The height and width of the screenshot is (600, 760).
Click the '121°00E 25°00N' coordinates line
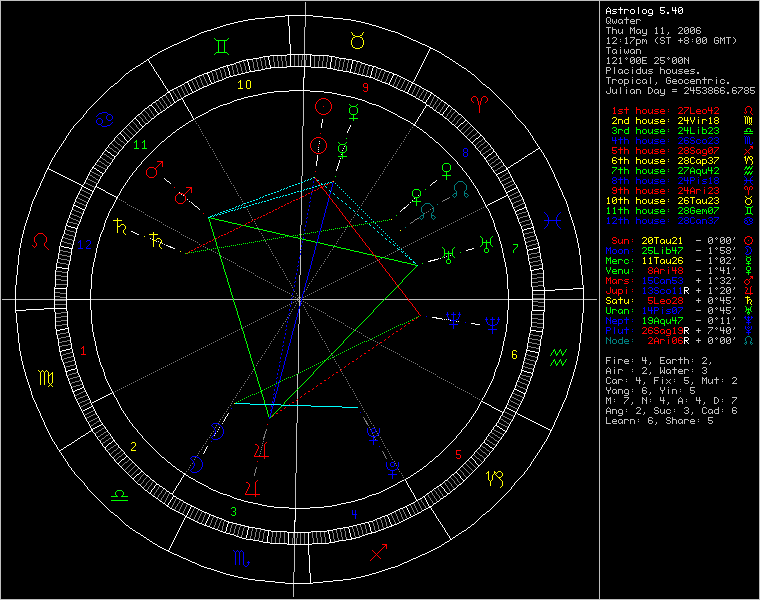click(647, 61)
